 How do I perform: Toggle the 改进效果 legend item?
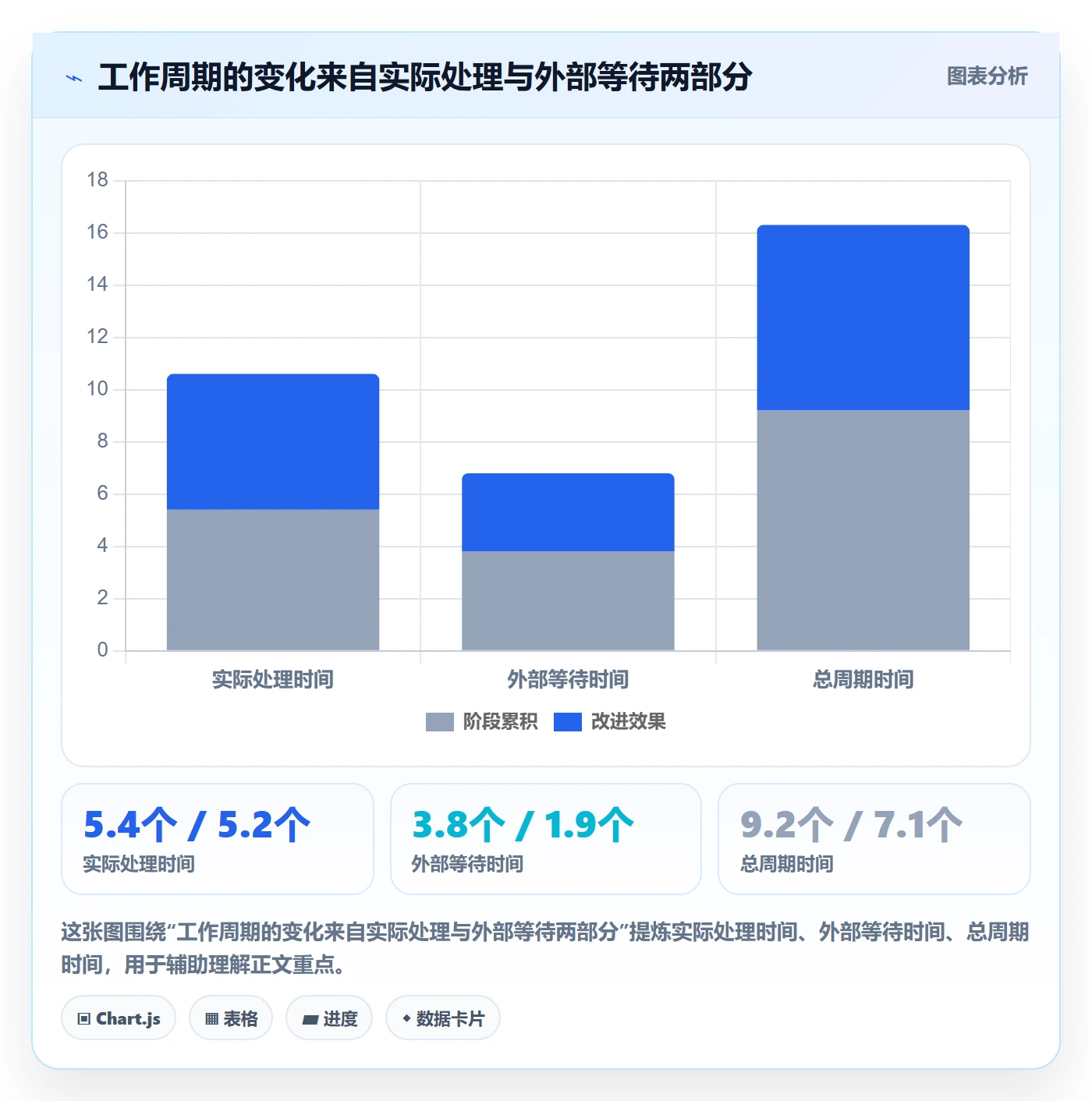click(610, 722)
